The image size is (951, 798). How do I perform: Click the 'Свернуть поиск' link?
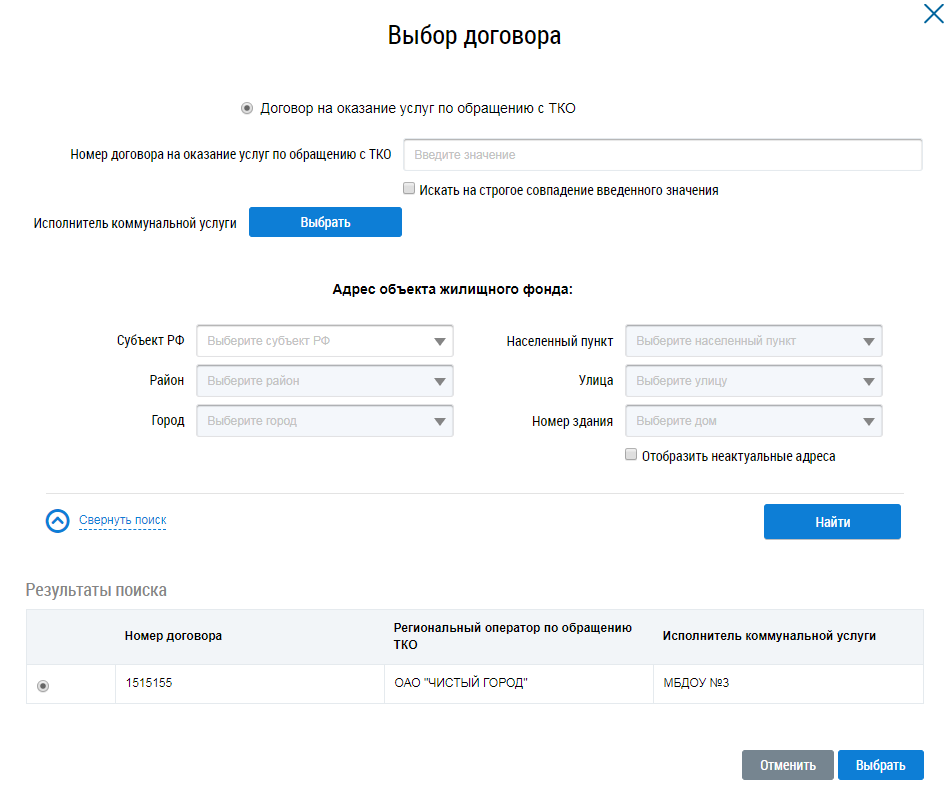coord(122,520)
